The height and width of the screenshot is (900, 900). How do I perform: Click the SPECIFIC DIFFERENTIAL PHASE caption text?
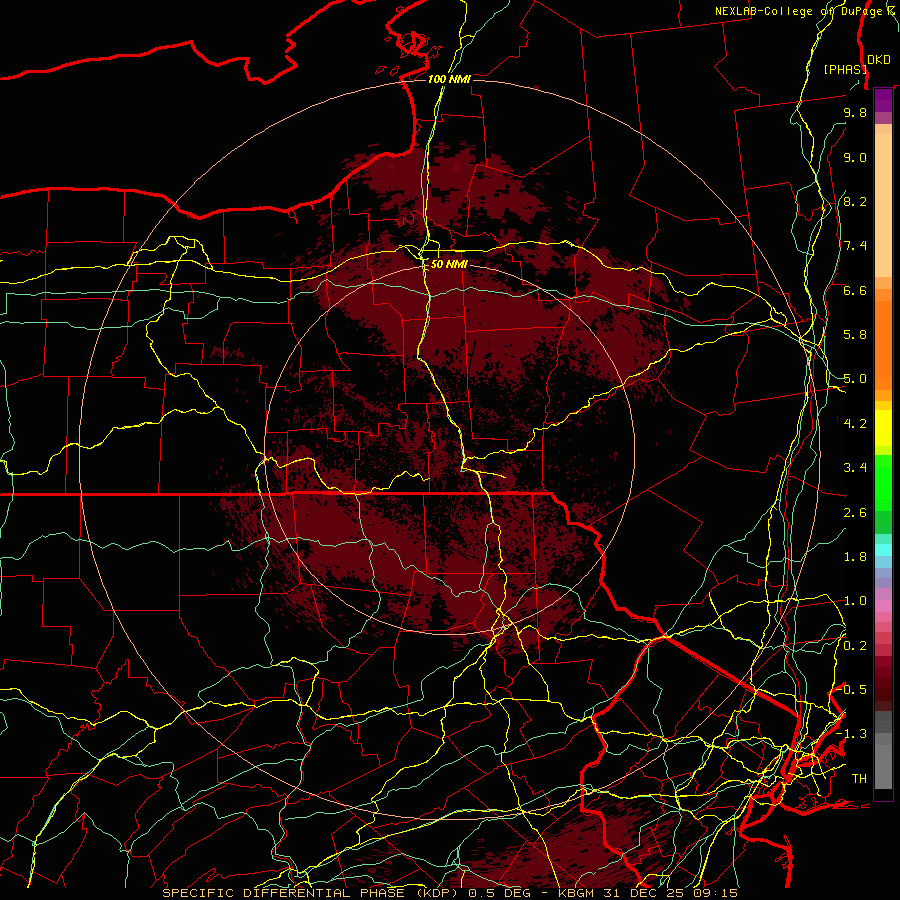pyautogui.click(x=286, y=893)
